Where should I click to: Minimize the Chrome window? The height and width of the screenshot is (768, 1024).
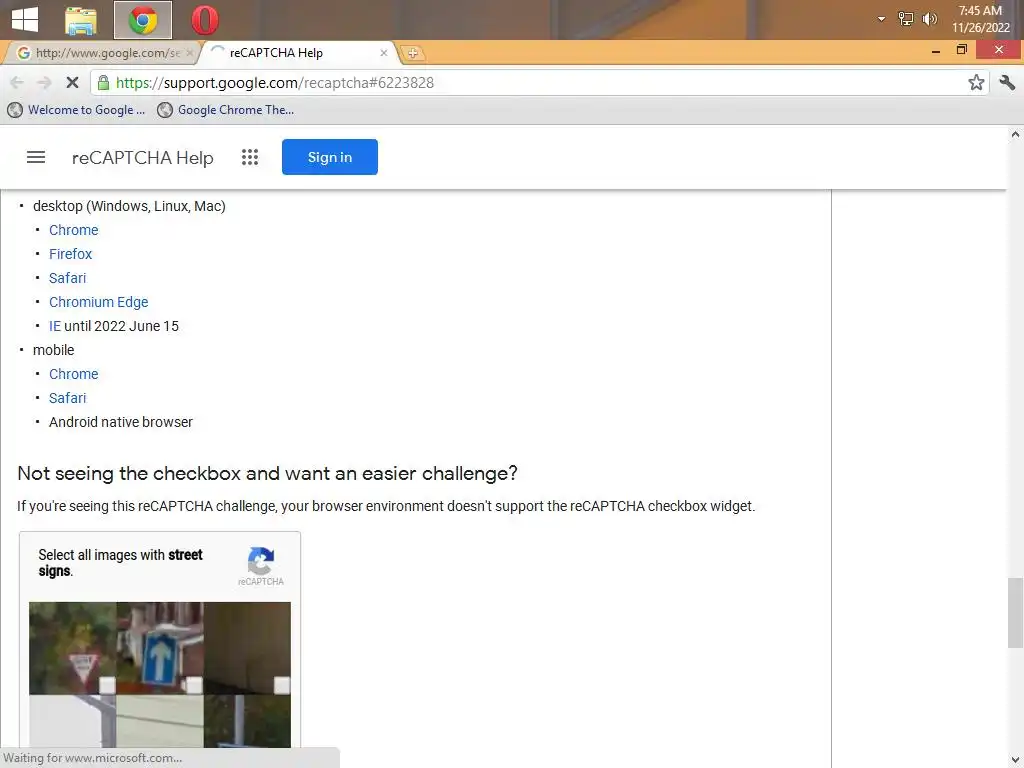coord(935,50)
